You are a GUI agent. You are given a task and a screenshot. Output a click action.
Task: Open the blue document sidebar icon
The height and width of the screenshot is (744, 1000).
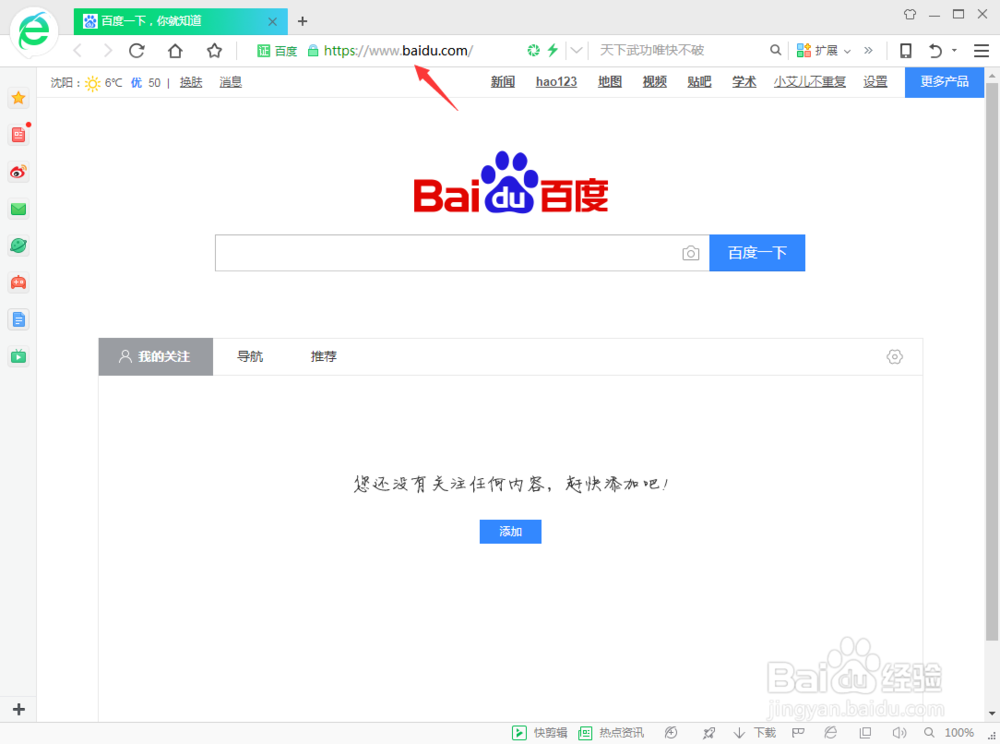click(18, 319)
